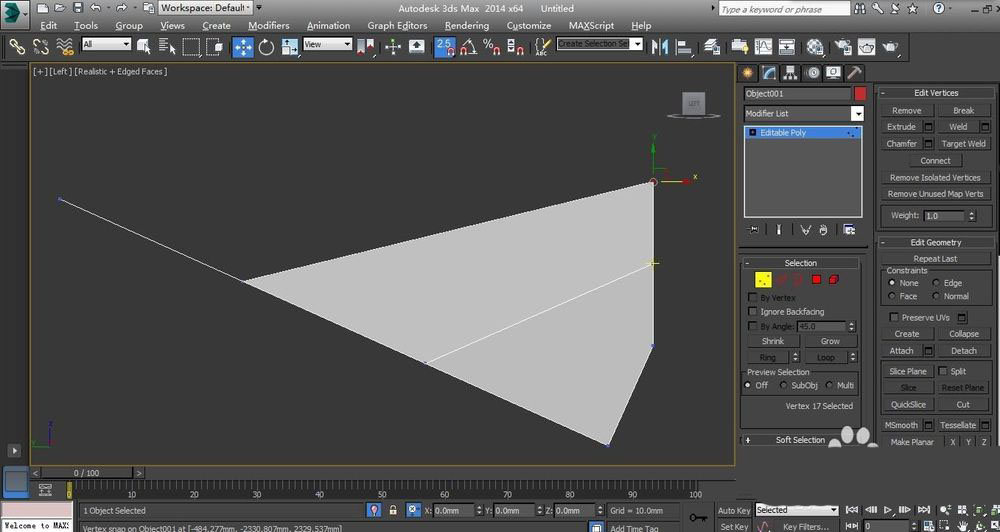Click the Object001 name field
The width and height of the screenshot is (1000, 532).
click(x=797, y=94)
